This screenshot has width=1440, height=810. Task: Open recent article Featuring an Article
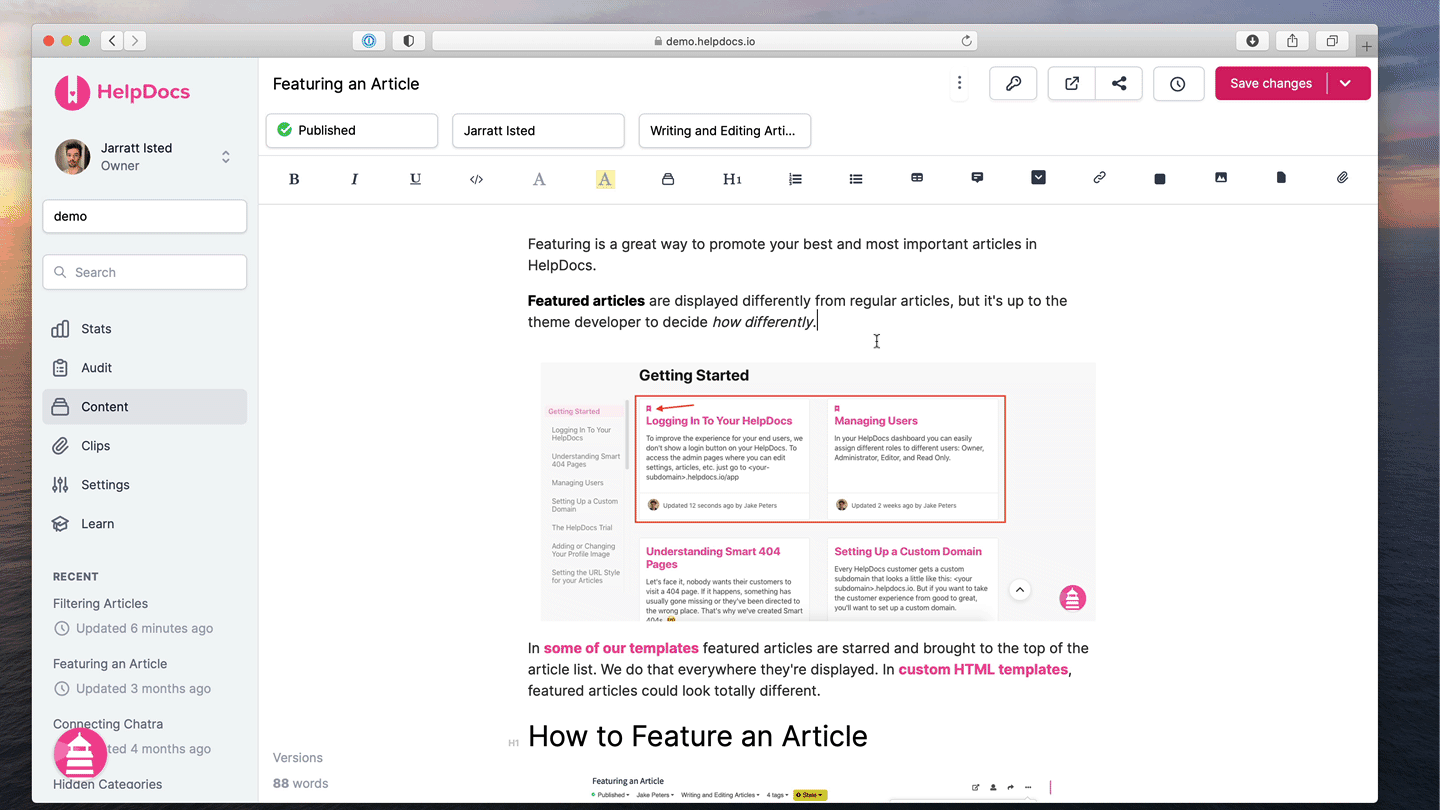coord(110,663)
